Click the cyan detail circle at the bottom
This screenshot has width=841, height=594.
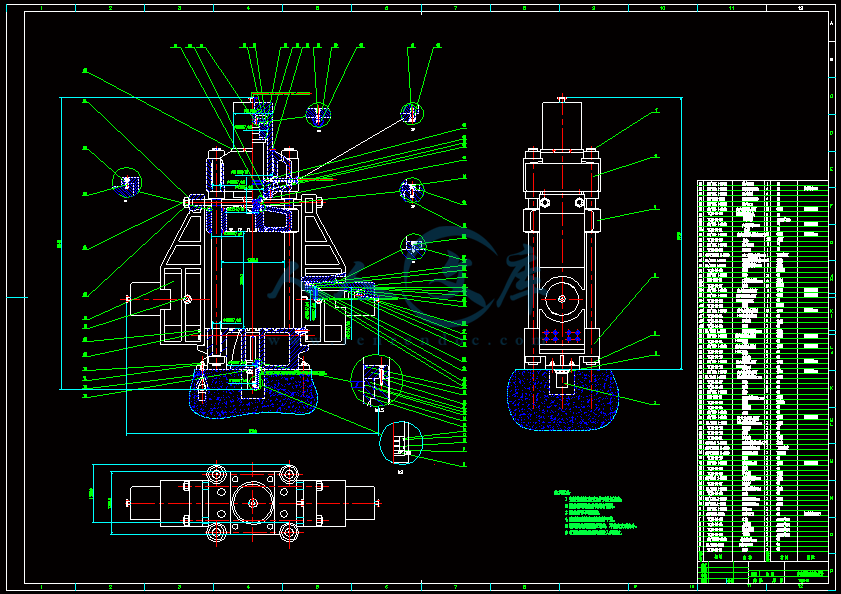click(x=401, y=443)
